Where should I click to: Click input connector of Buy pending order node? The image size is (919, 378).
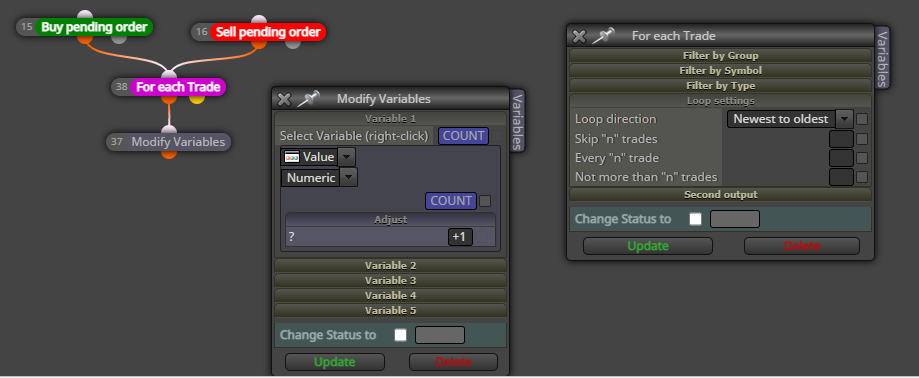click(x=85, y=15)
